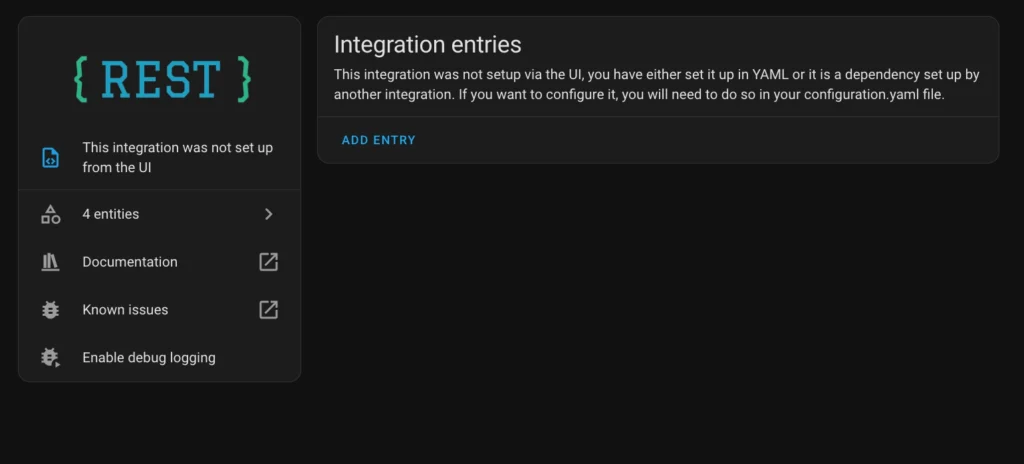The width and height of the screenshot is (1024, 464).
Task: Click the Documentation books icon
Action: pyautogui.click(x=50, y=262)
